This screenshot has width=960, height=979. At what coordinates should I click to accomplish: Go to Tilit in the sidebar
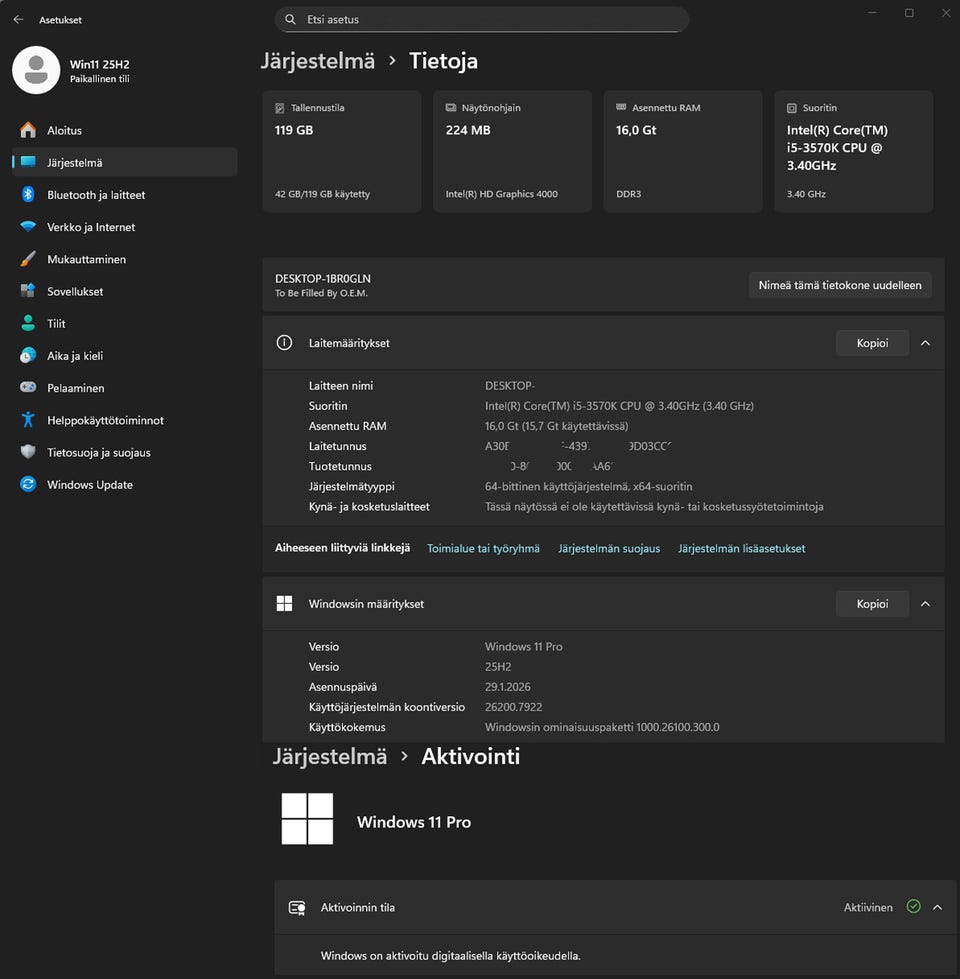pyautogui.click(x=56, y=324)
